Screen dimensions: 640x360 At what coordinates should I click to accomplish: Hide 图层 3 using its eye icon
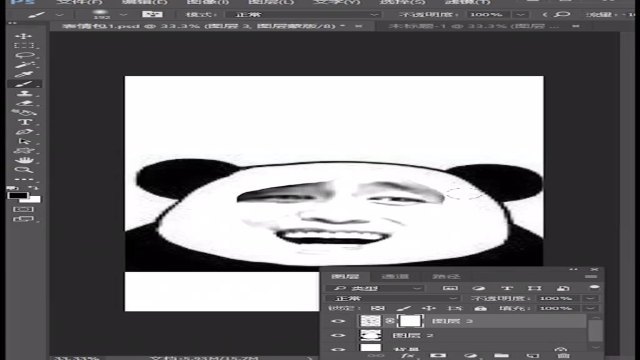click(x=338, y=321)
